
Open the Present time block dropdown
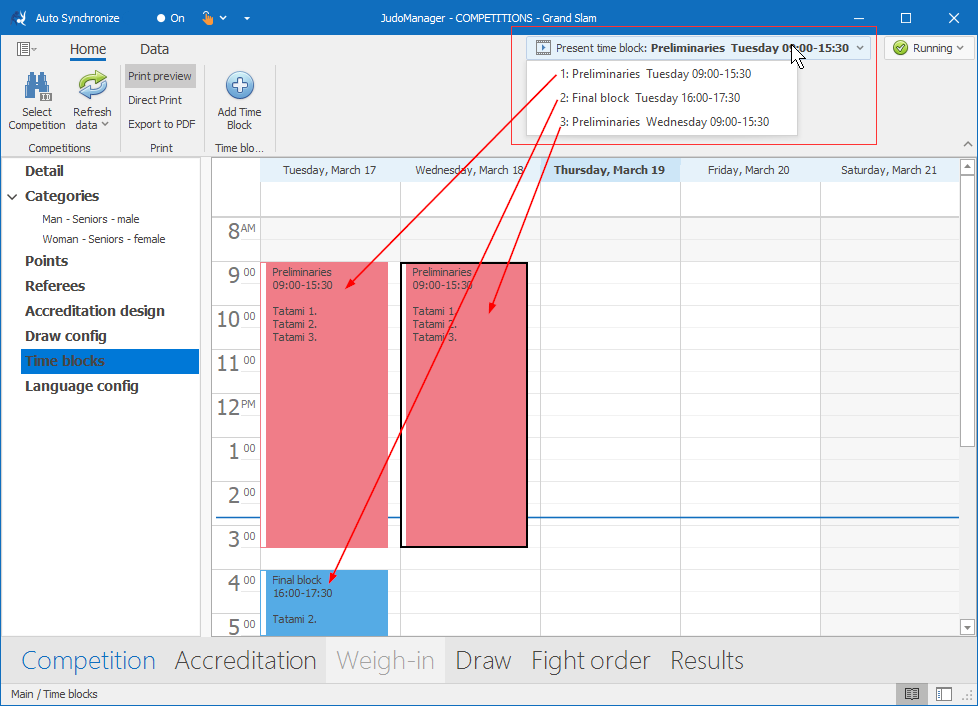click(x=698, y=48)
